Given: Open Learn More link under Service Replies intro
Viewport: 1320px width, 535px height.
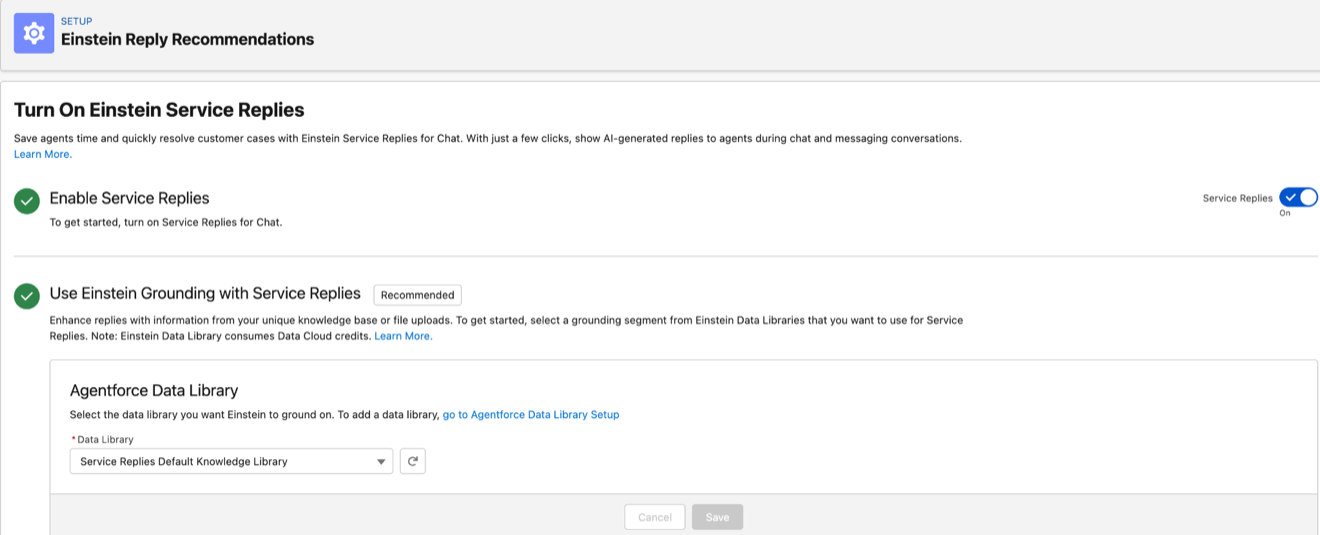Looking at the screenshot, I should pos(43,154).
